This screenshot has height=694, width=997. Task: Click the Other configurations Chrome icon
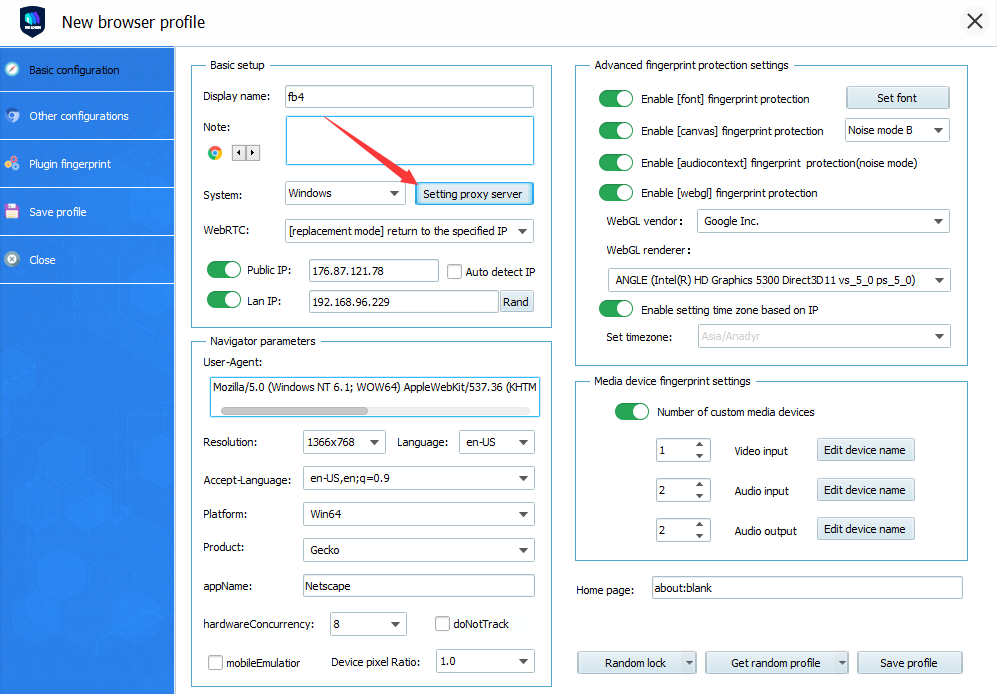12,116
